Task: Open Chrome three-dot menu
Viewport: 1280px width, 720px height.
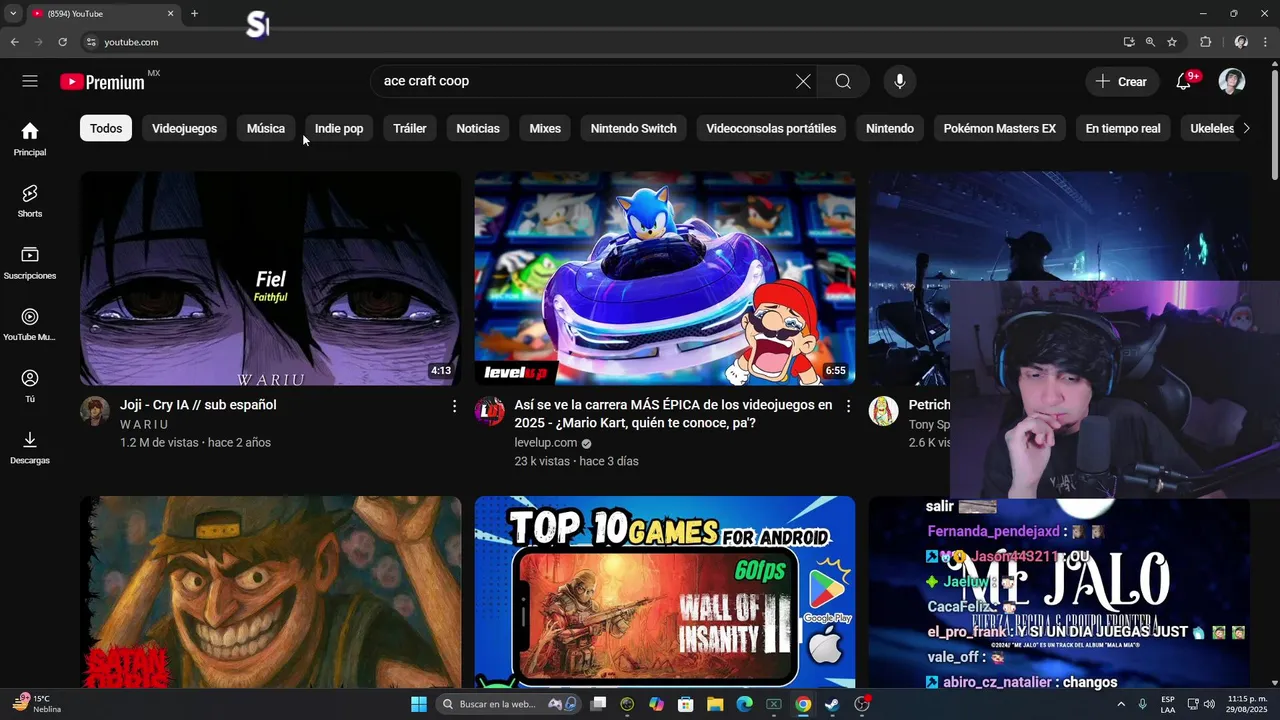Action: point(1266,42)
